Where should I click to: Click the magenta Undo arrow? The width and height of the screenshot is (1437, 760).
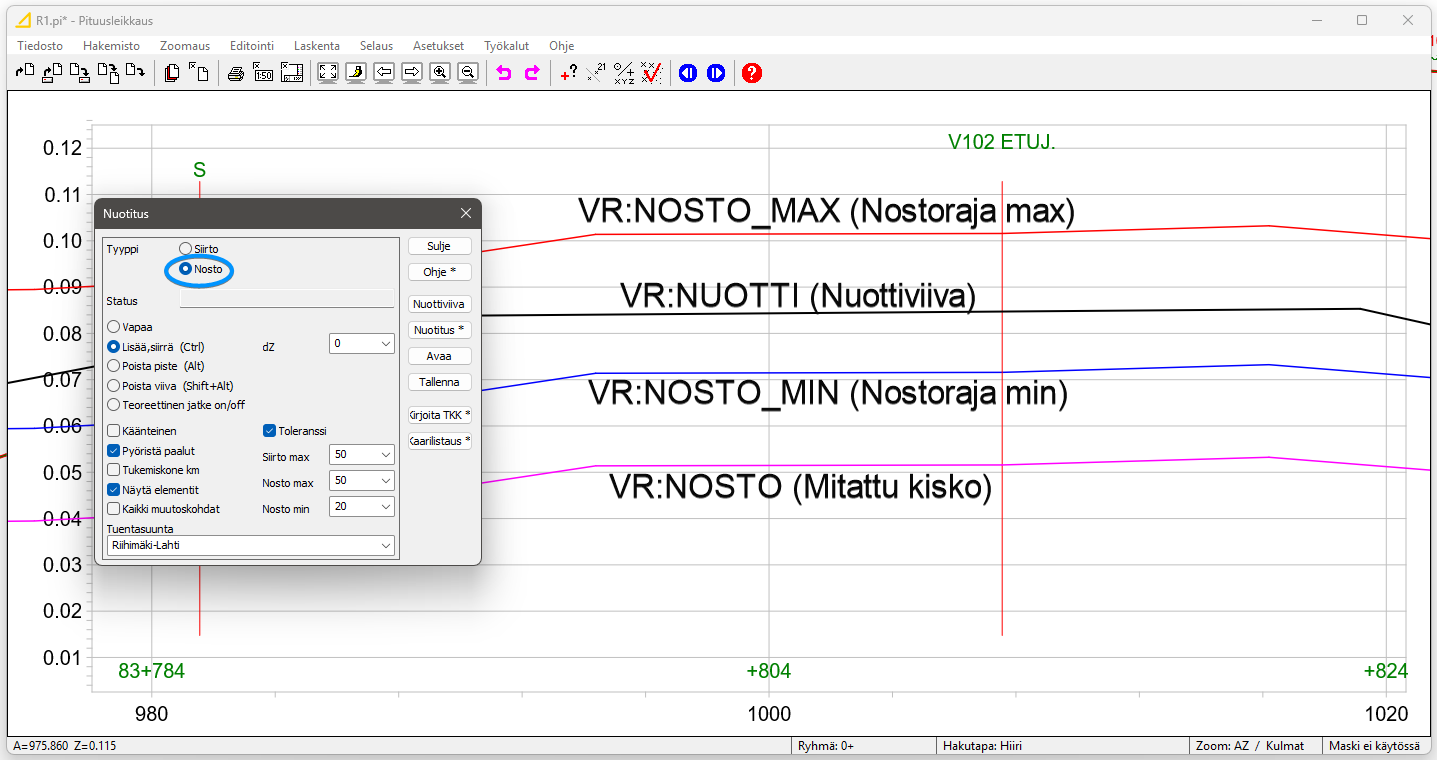click(x=503, y=72)
